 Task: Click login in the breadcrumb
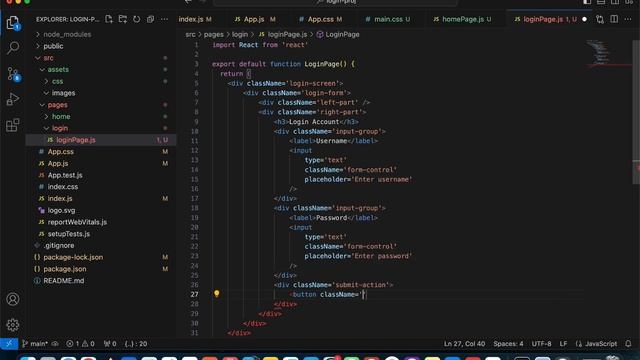coord(240,34)
